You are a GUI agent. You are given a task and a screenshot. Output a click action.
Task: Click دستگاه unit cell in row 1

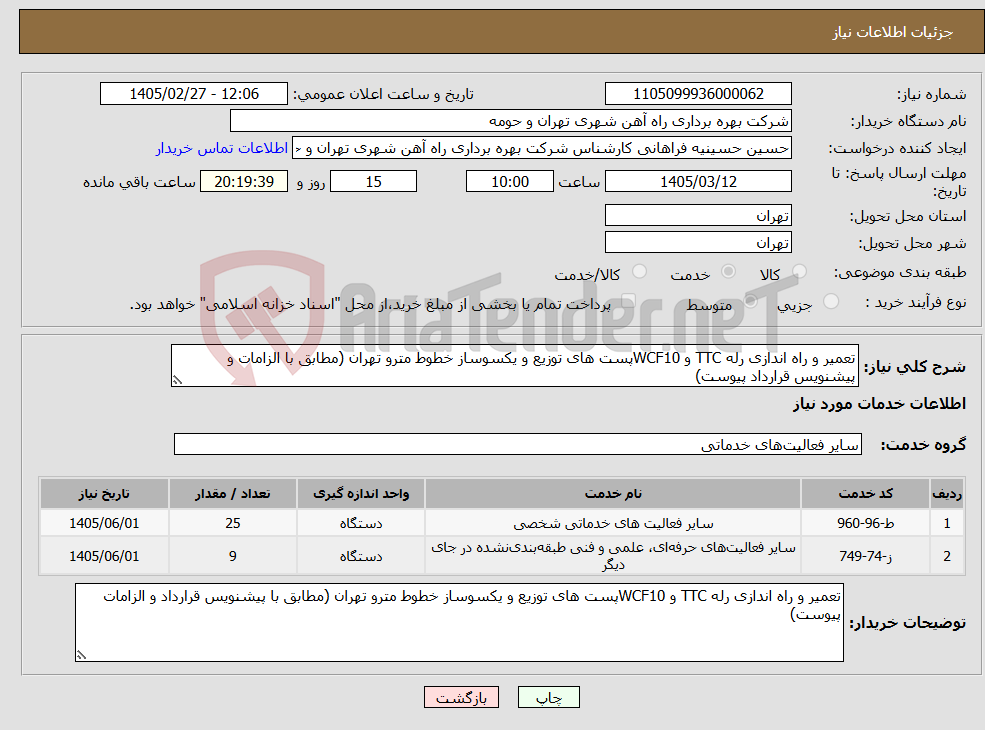coord(361,523)
